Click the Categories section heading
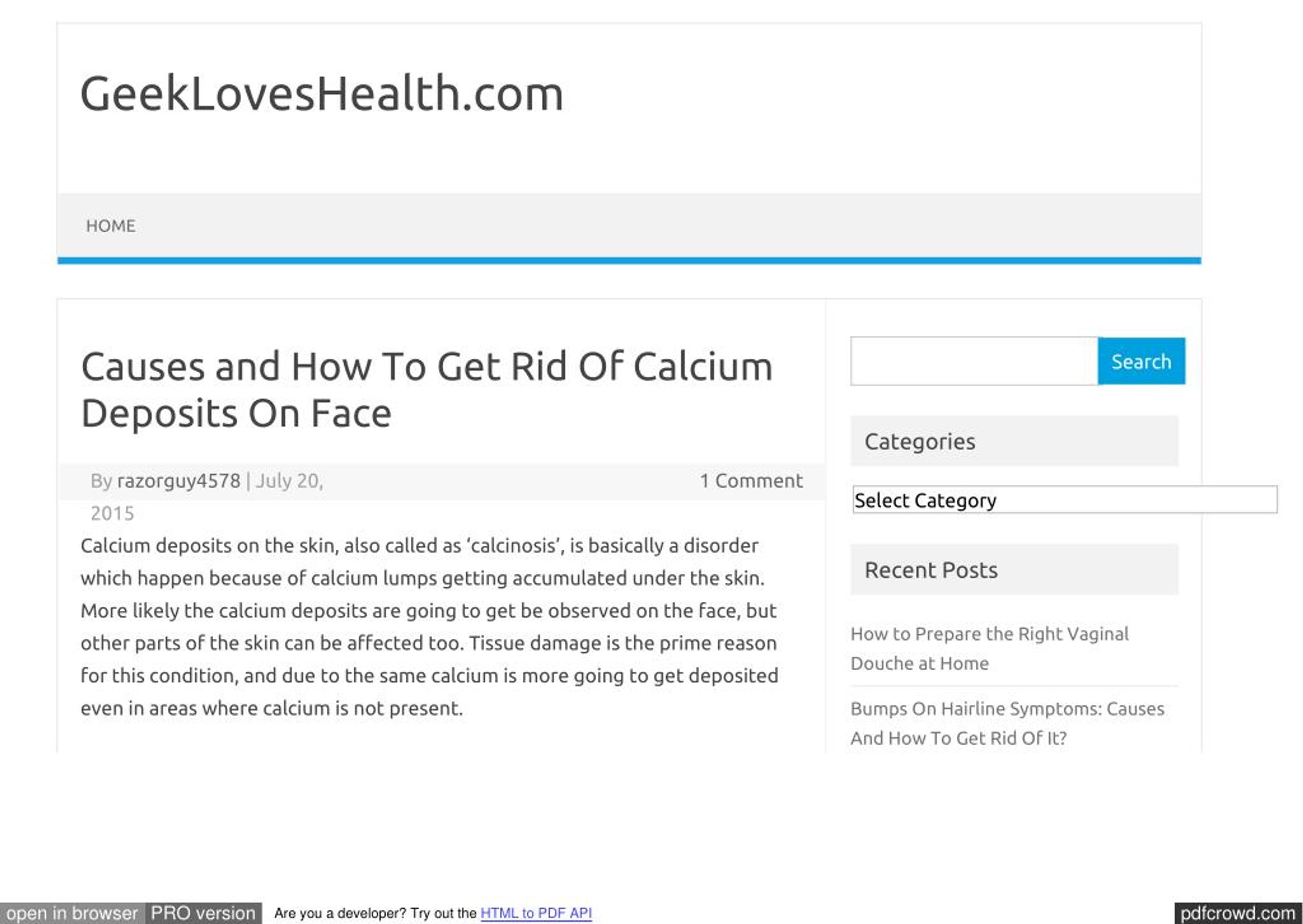The image size is (1303, 924). (x=920, y=441)
